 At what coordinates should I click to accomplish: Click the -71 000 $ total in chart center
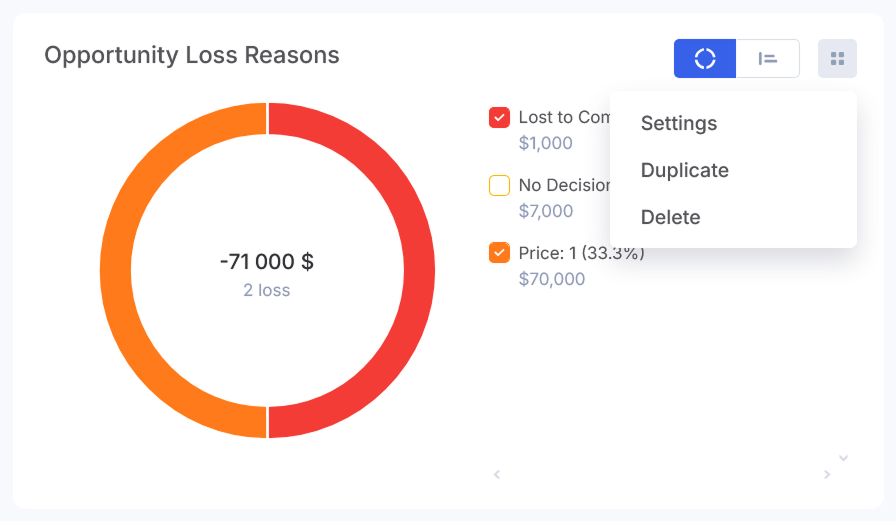point(267,262)
